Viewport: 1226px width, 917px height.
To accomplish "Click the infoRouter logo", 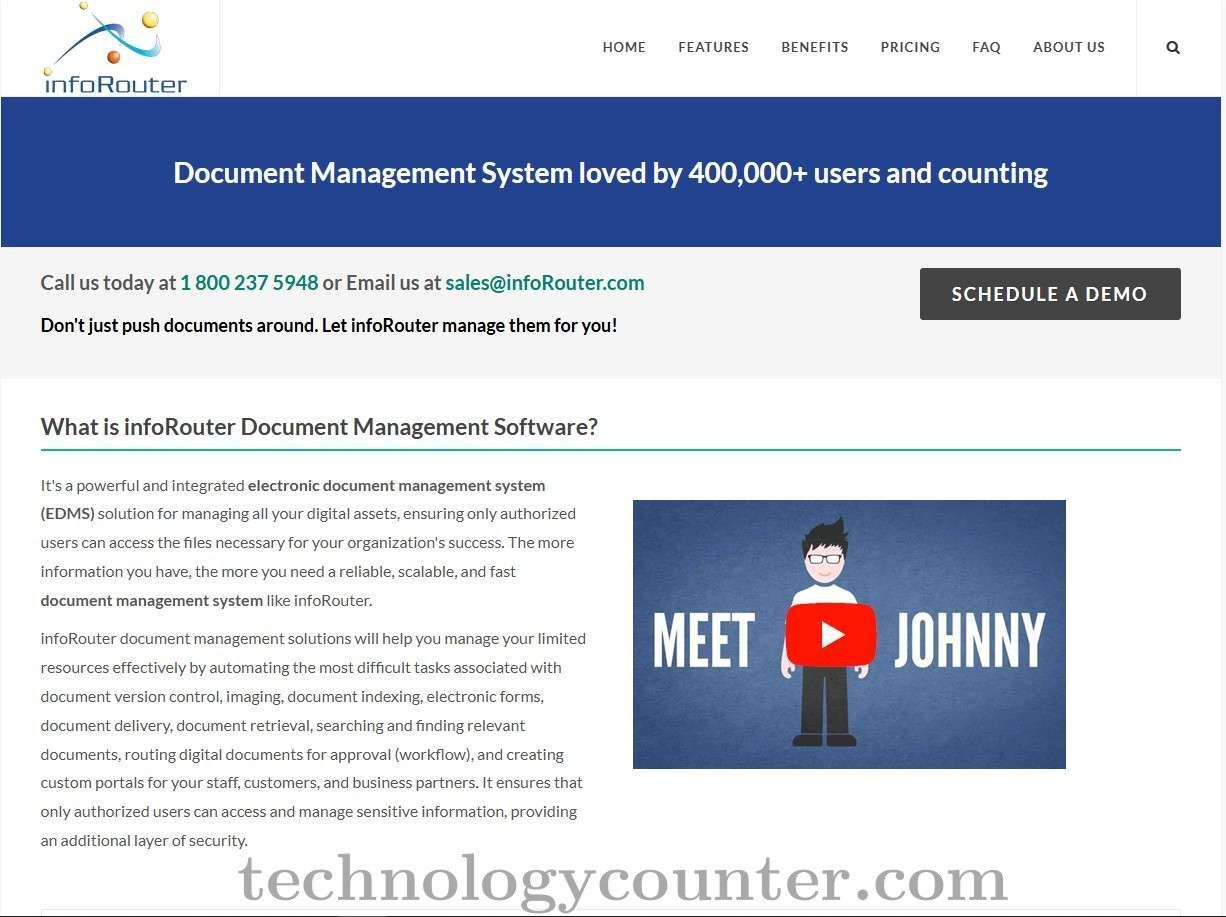I will click(115, 49).
